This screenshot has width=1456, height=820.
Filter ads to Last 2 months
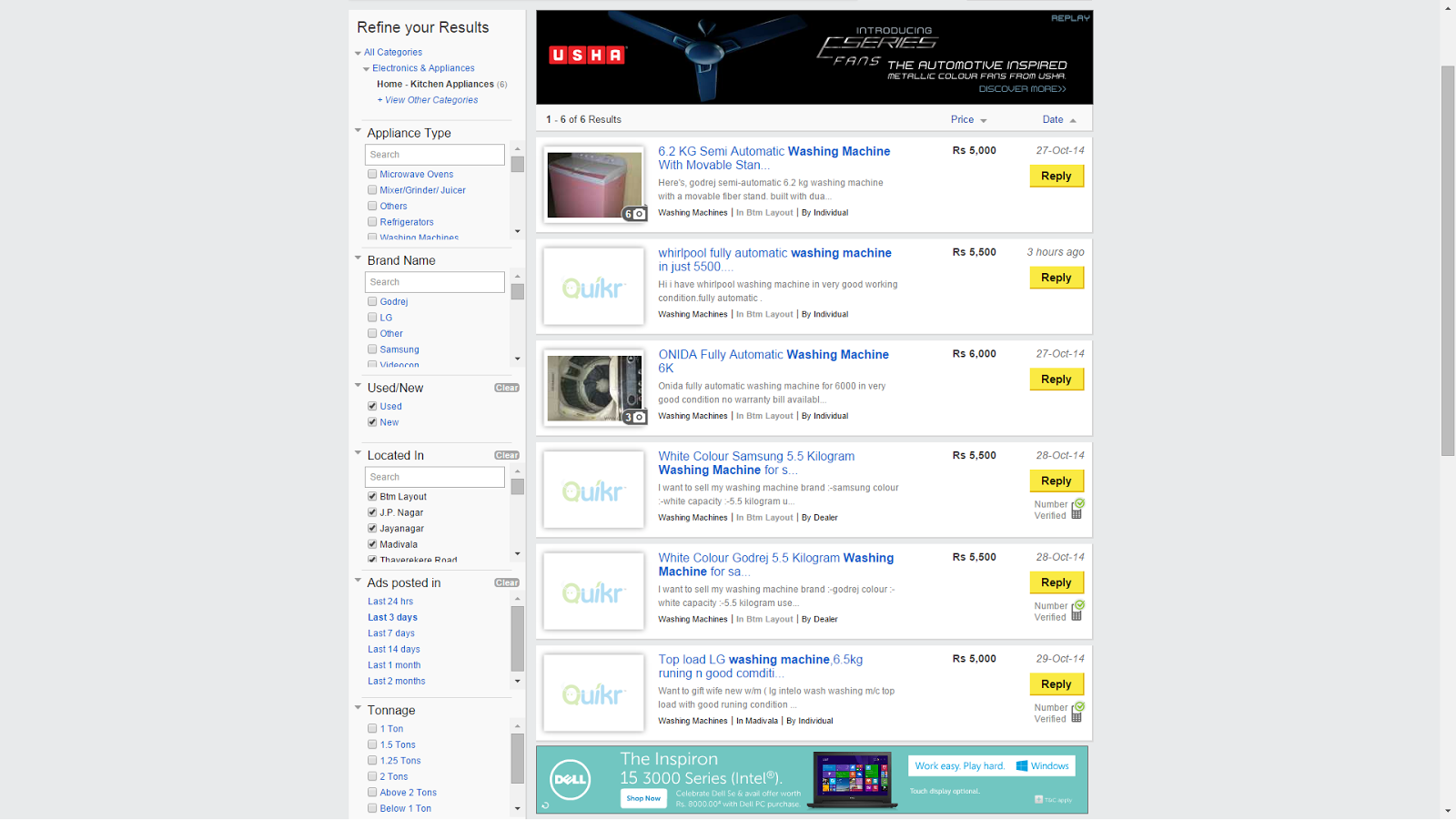pyautogui.click(x=397, y=681)
